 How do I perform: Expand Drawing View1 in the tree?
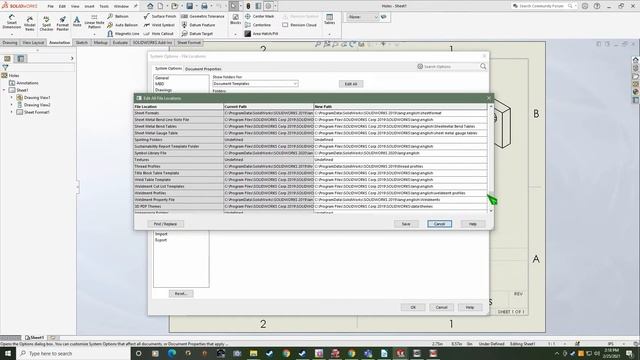[12, 98]
